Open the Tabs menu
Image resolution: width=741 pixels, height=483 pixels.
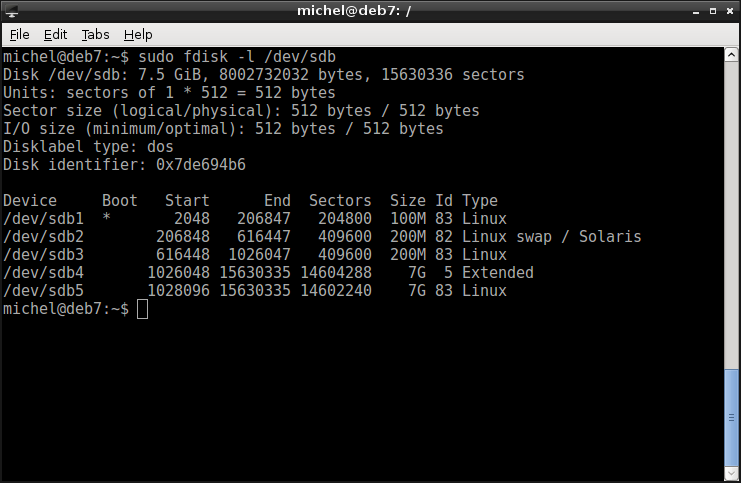95,34
